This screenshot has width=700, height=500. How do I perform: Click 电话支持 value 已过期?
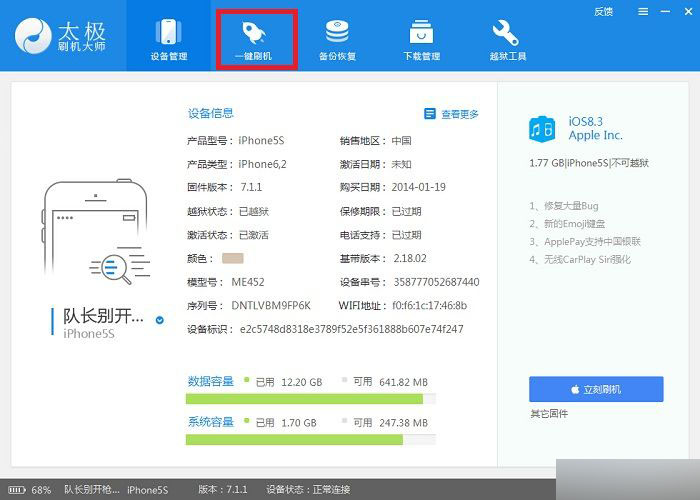click(x=406, y=235)
